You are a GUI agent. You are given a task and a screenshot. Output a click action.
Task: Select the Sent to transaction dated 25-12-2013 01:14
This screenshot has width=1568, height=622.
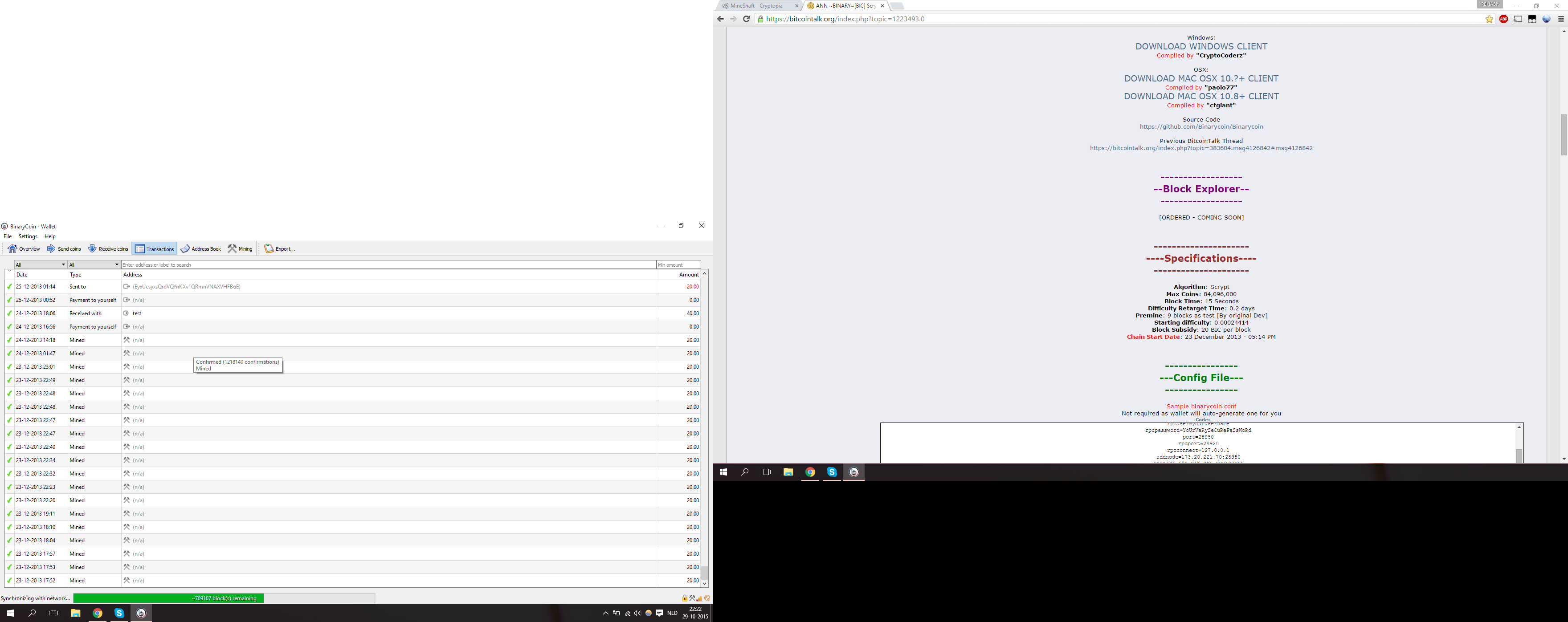tap(352, 287)
